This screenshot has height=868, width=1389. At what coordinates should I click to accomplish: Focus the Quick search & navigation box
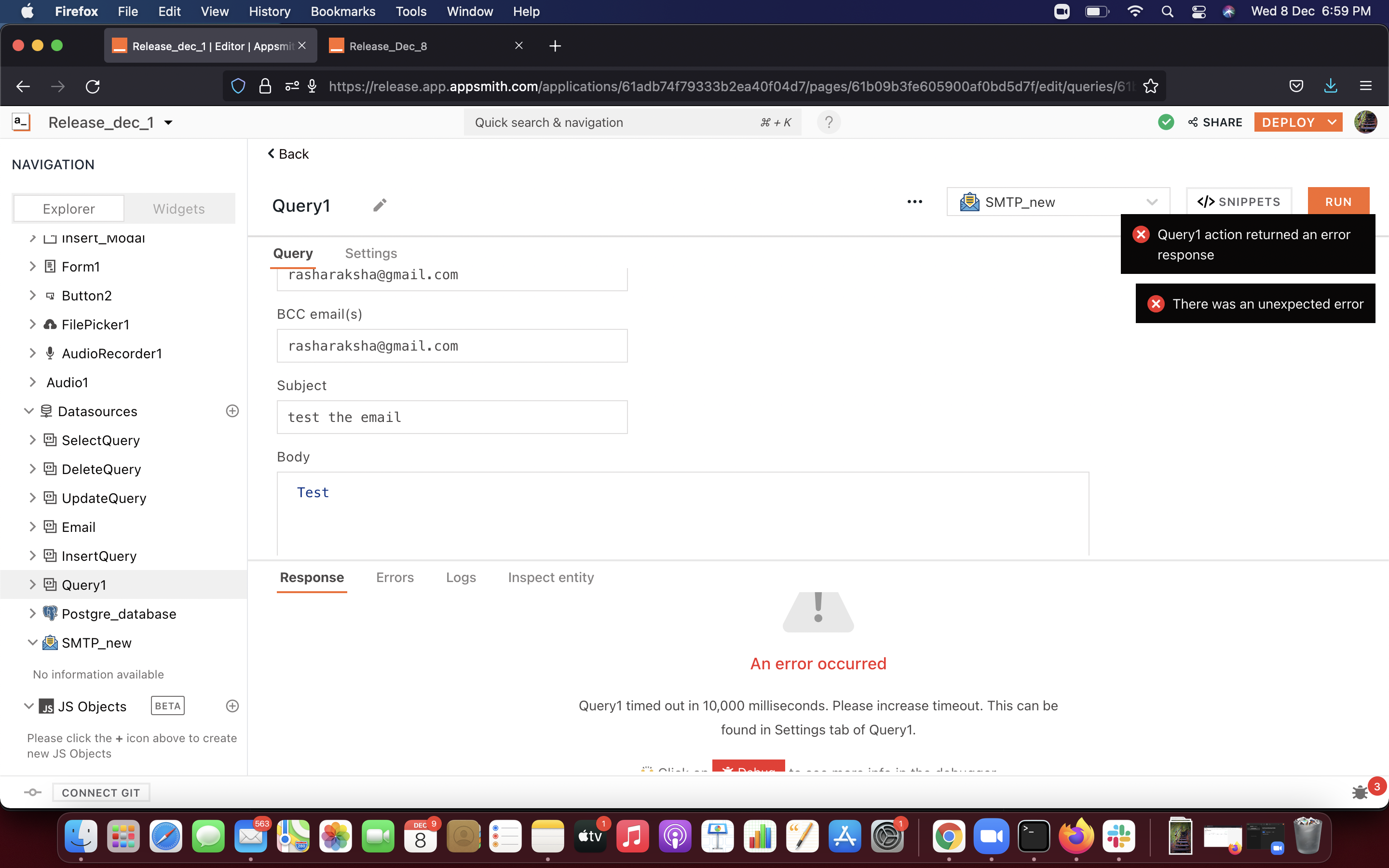click(x=632, y=122)
